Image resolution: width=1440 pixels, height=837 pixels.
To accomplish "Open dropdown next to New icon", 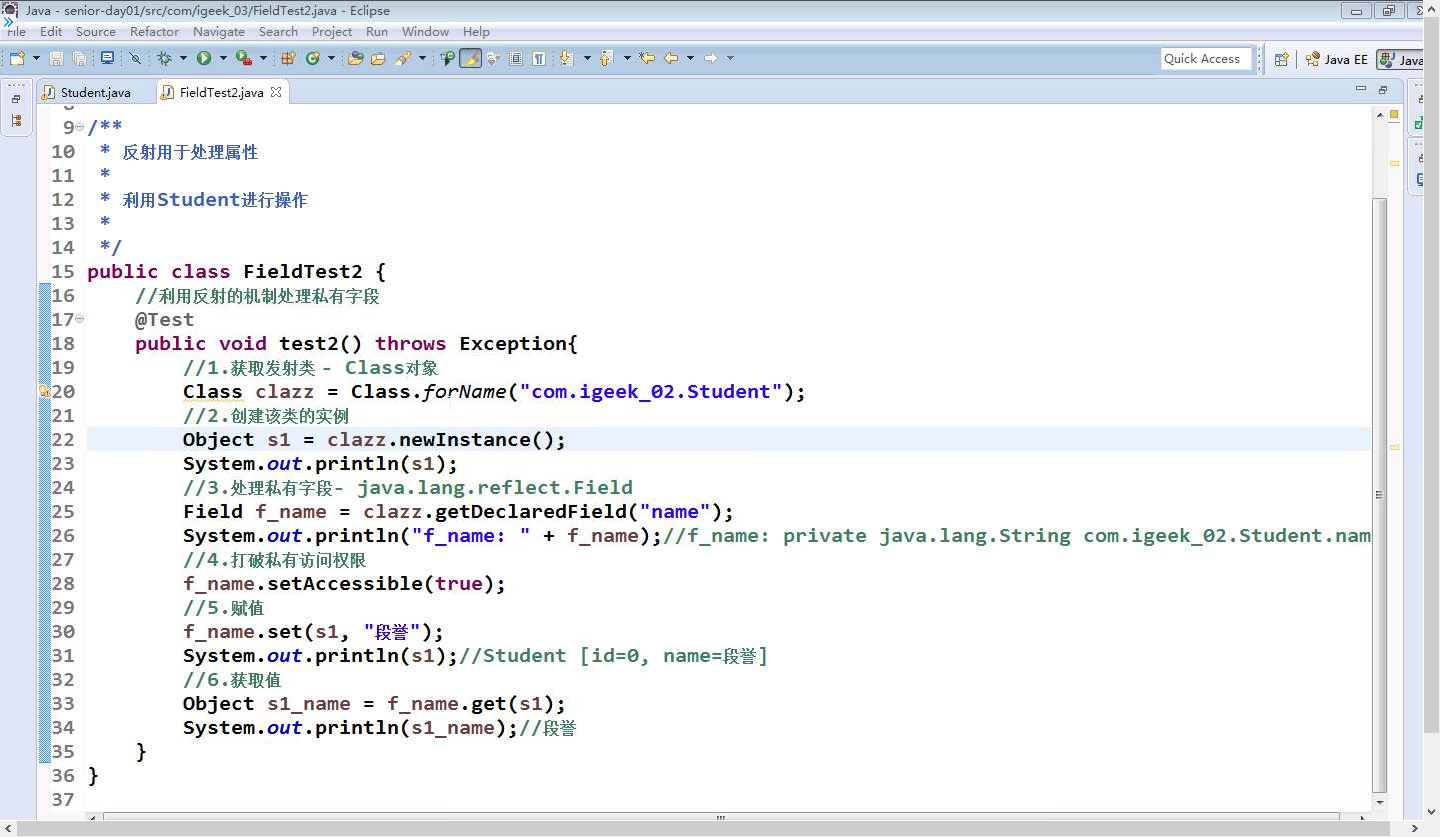I will pyautogui.click(x=36, y=58).
